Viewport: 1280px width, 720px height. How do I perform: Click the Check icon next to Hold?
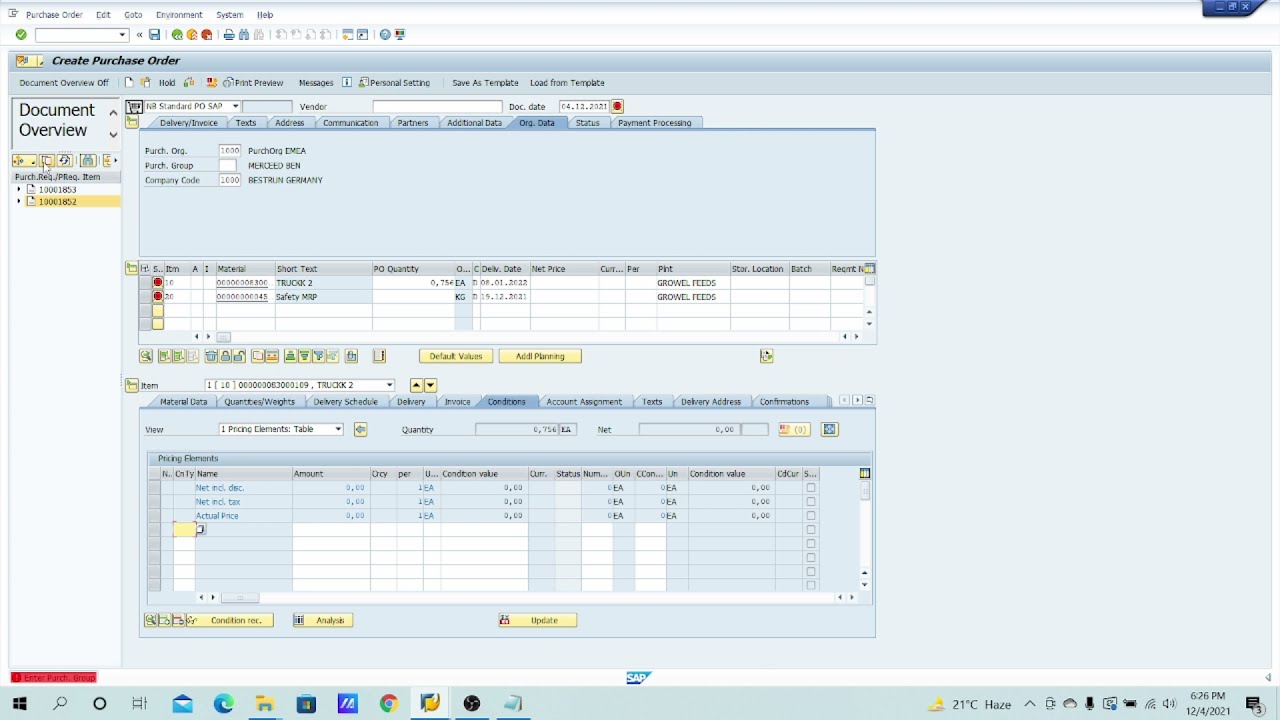point(188,83)
